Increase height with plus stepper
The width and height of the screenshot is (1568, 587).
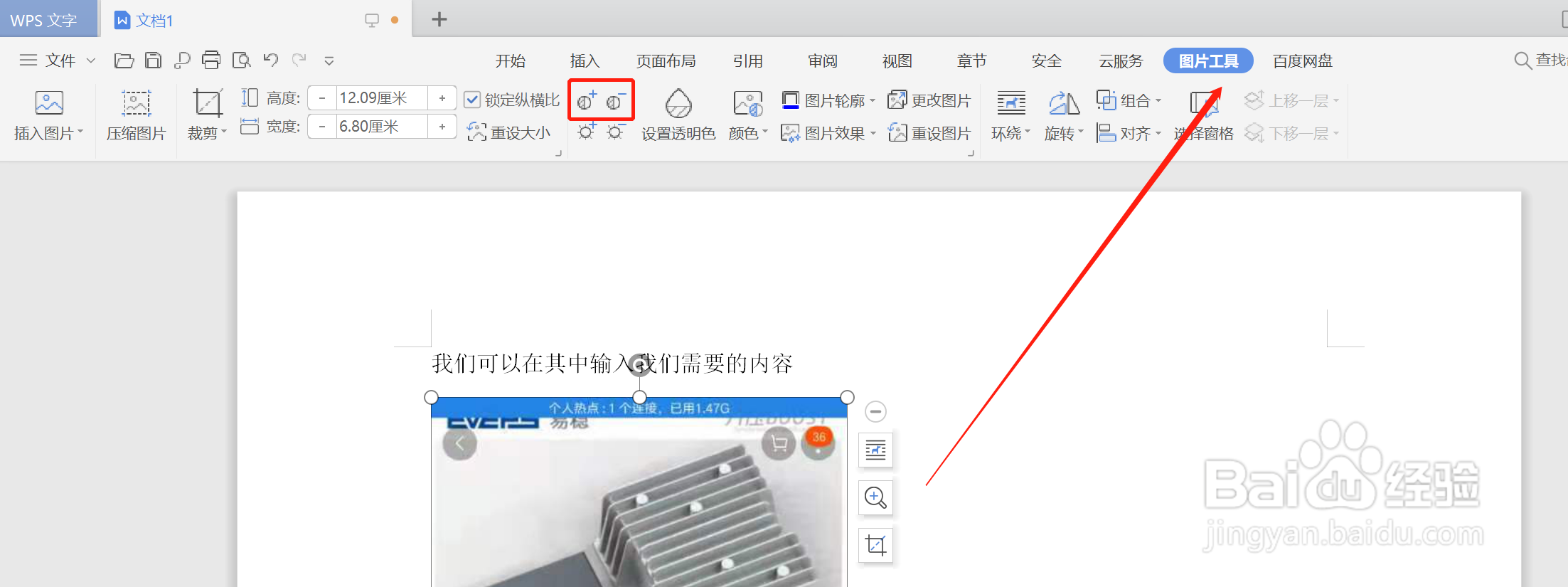442,98
